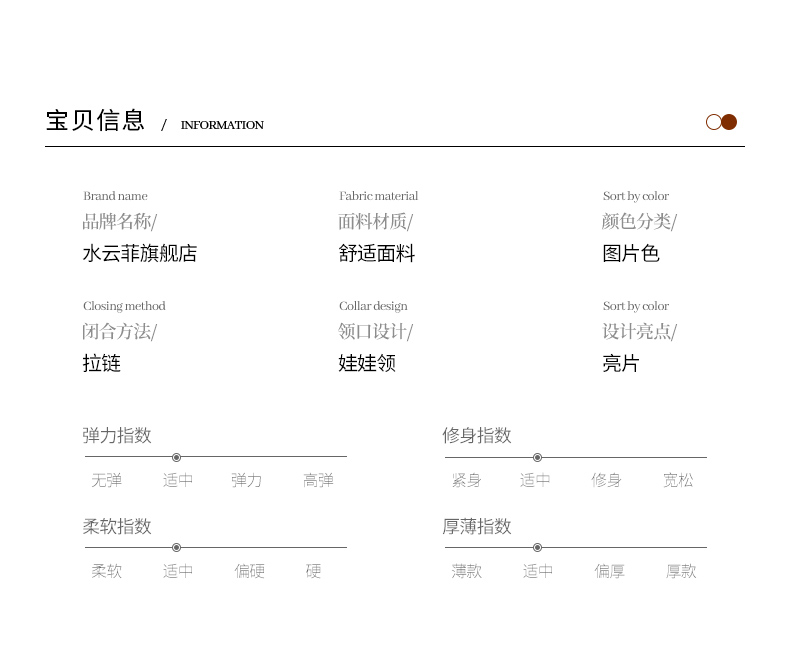Click the 修身 scale label beside 宽松

tap(607, 480)
